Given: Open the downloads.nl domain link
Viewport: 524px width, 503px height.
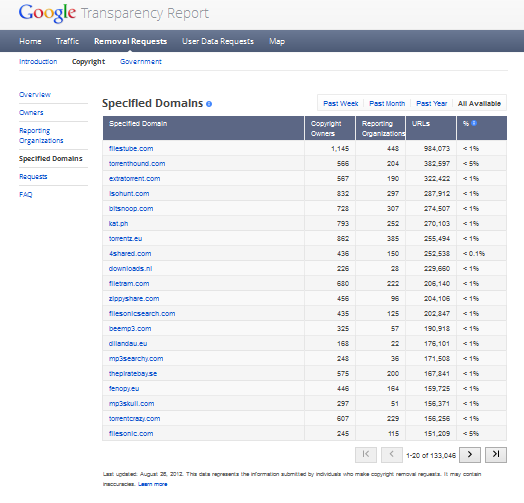Looking at the screenshot, I should click(130, 269).
